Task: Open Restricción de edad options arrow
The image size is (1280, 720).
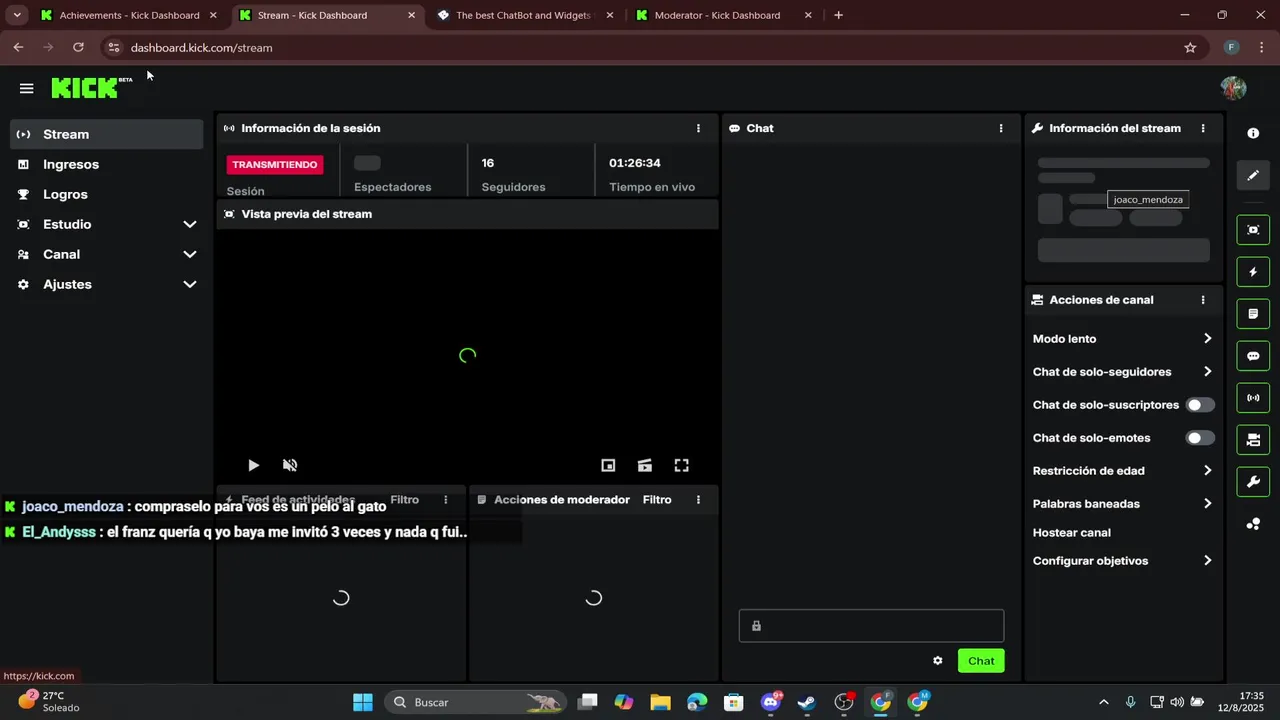Action: (1207, 471)
